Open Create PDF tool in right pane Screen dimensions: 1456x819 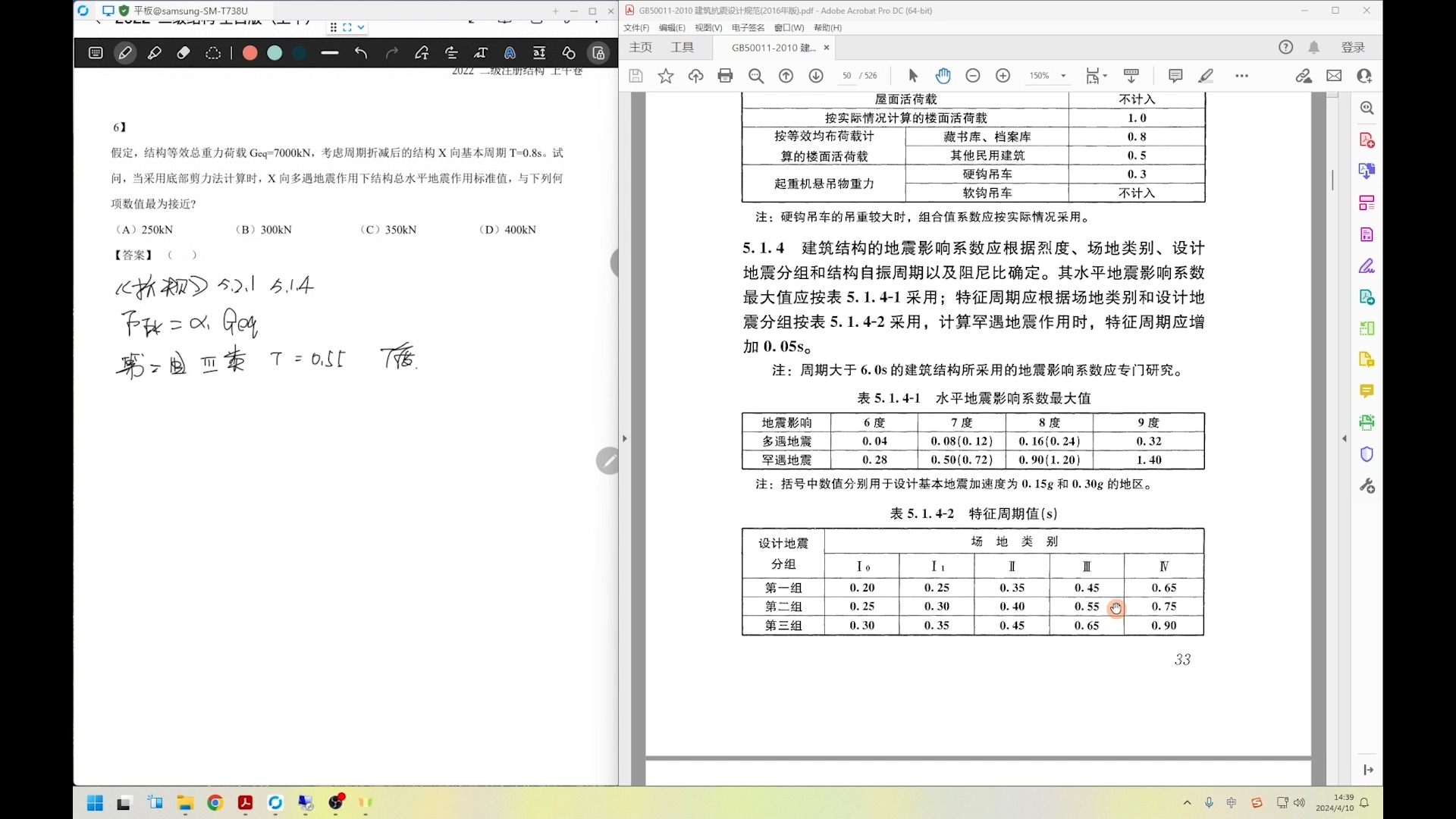(1367, 140)
